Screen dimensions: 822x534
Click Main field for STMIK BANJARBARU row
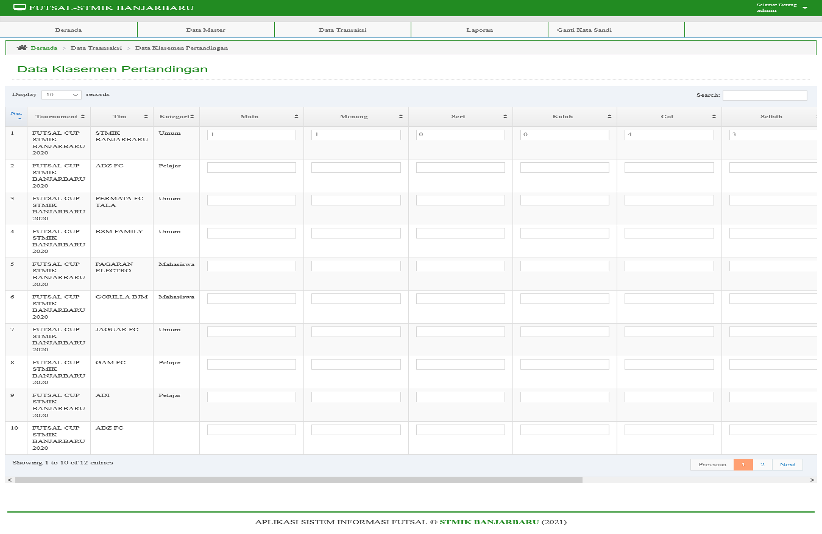tap(251, 135)
